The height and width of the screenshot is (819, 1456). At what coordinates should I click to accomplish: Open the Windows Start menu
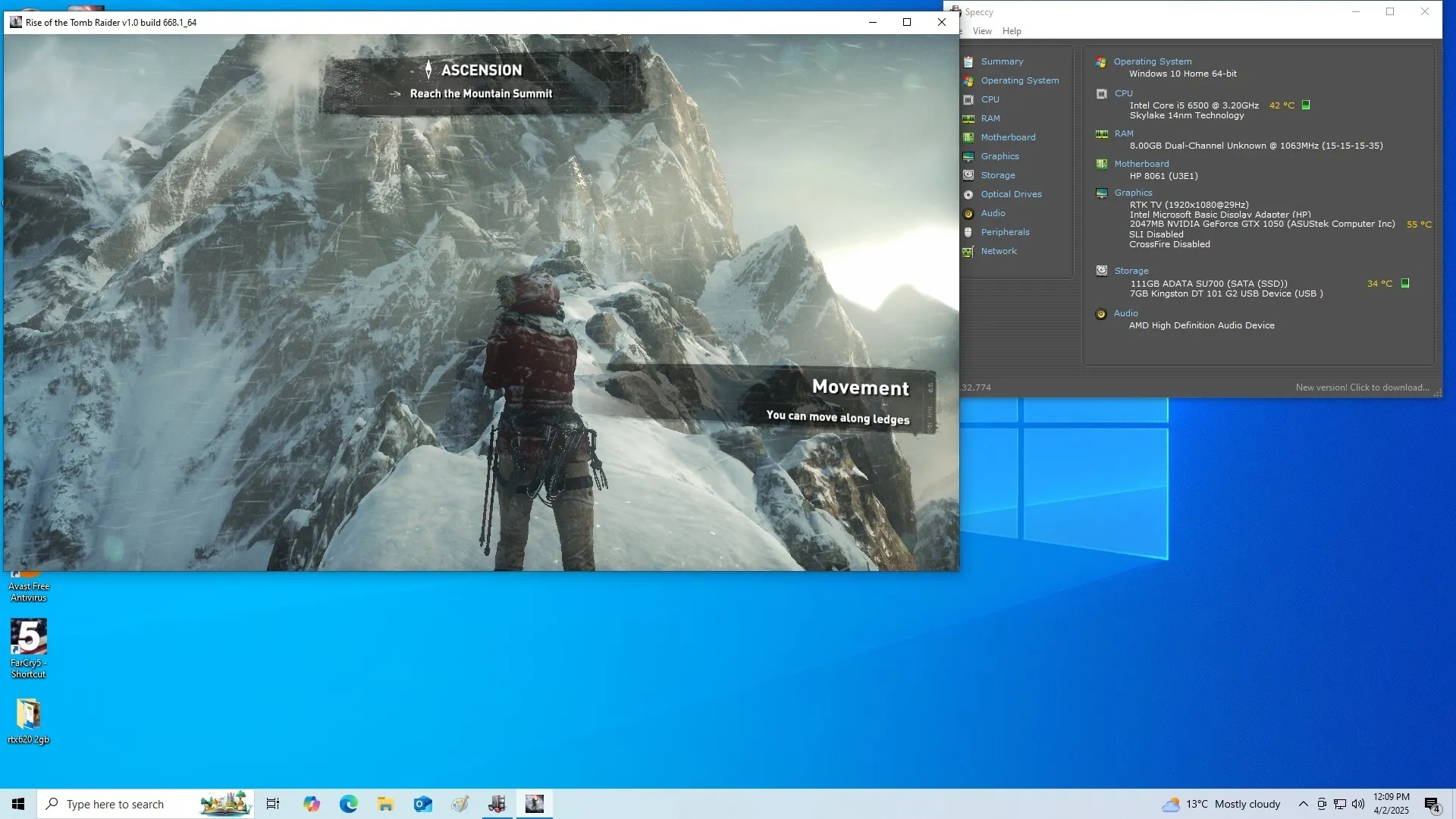(x=18, y=804)
